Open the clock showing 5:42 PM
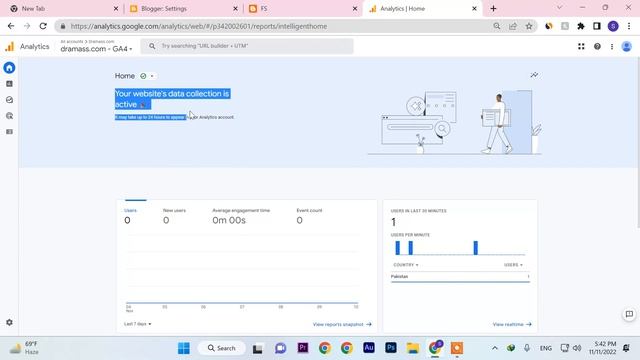 (x=602, y=348)
